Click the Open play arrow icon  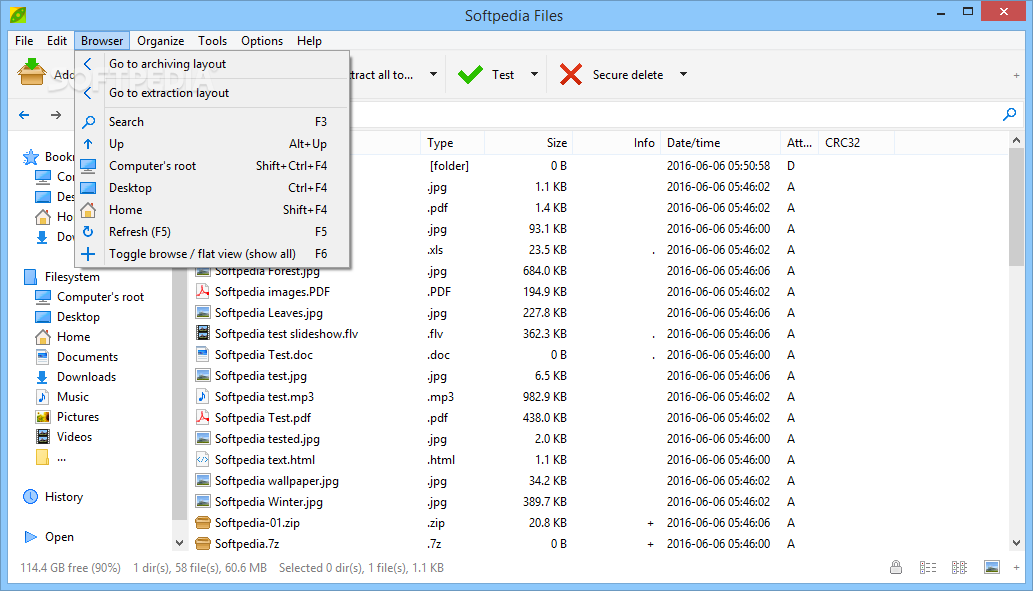point(30,537)
